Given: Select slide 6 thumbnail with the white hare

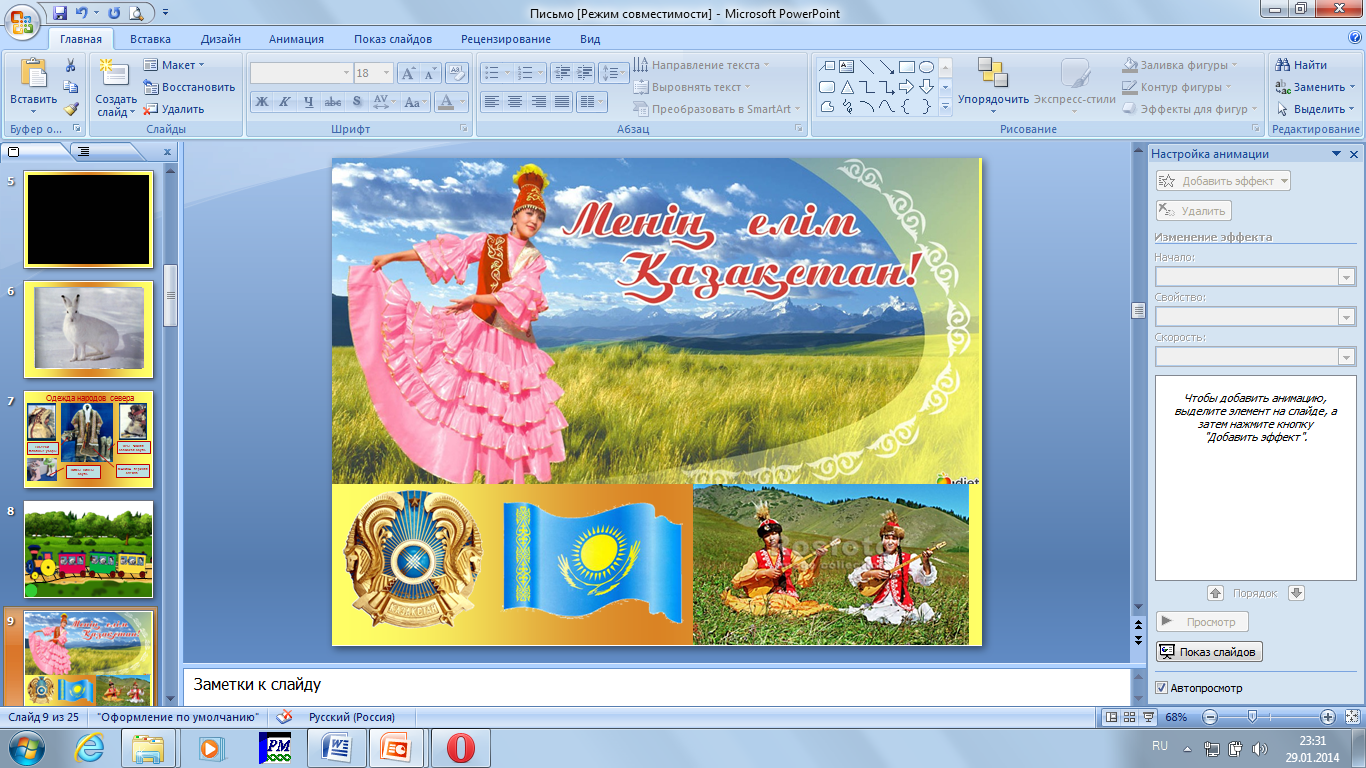Looking at the screenshot, I should coord(88,329).
